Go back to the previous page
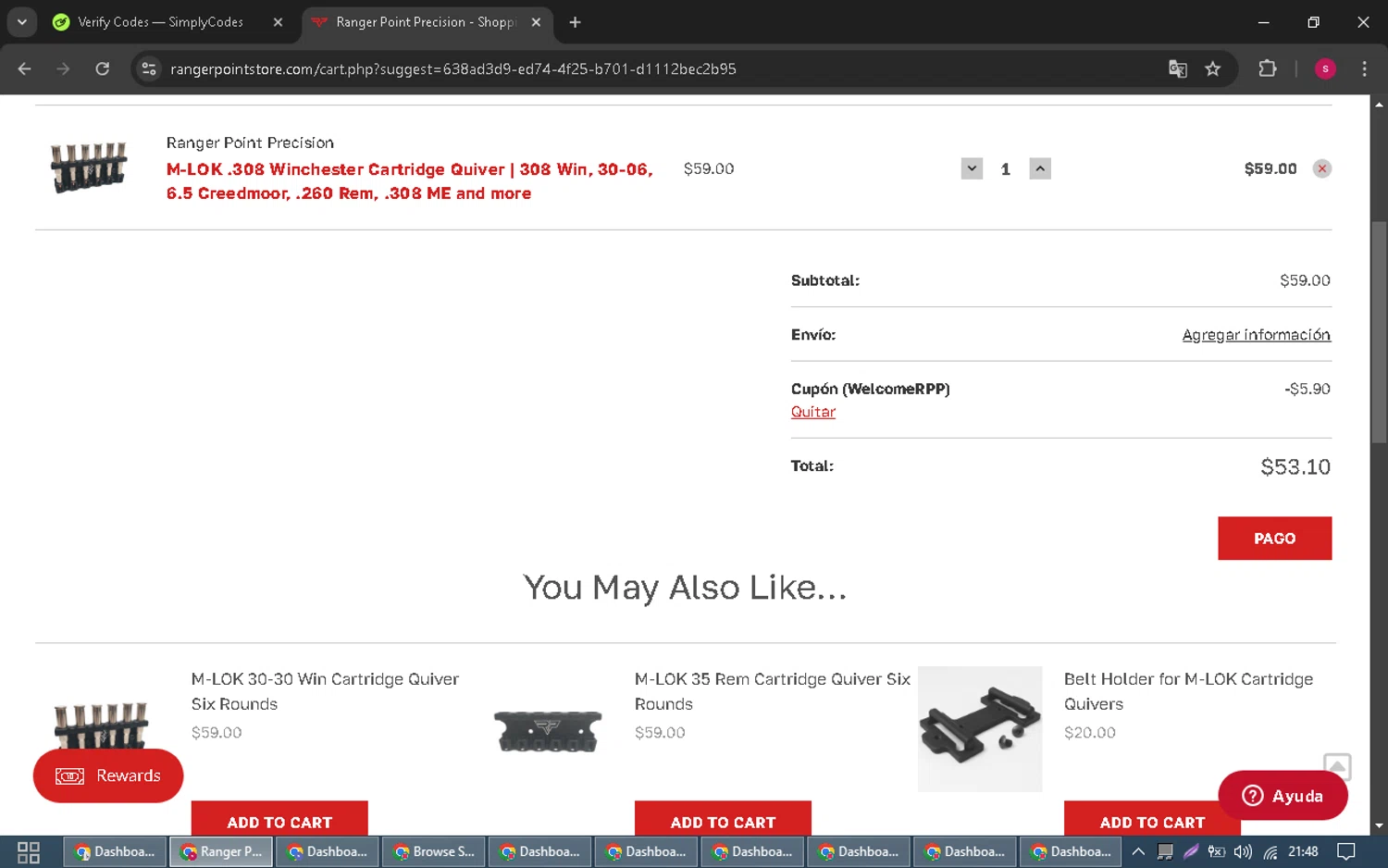Viewport: 1388px width, 868px height. (25, 68)
